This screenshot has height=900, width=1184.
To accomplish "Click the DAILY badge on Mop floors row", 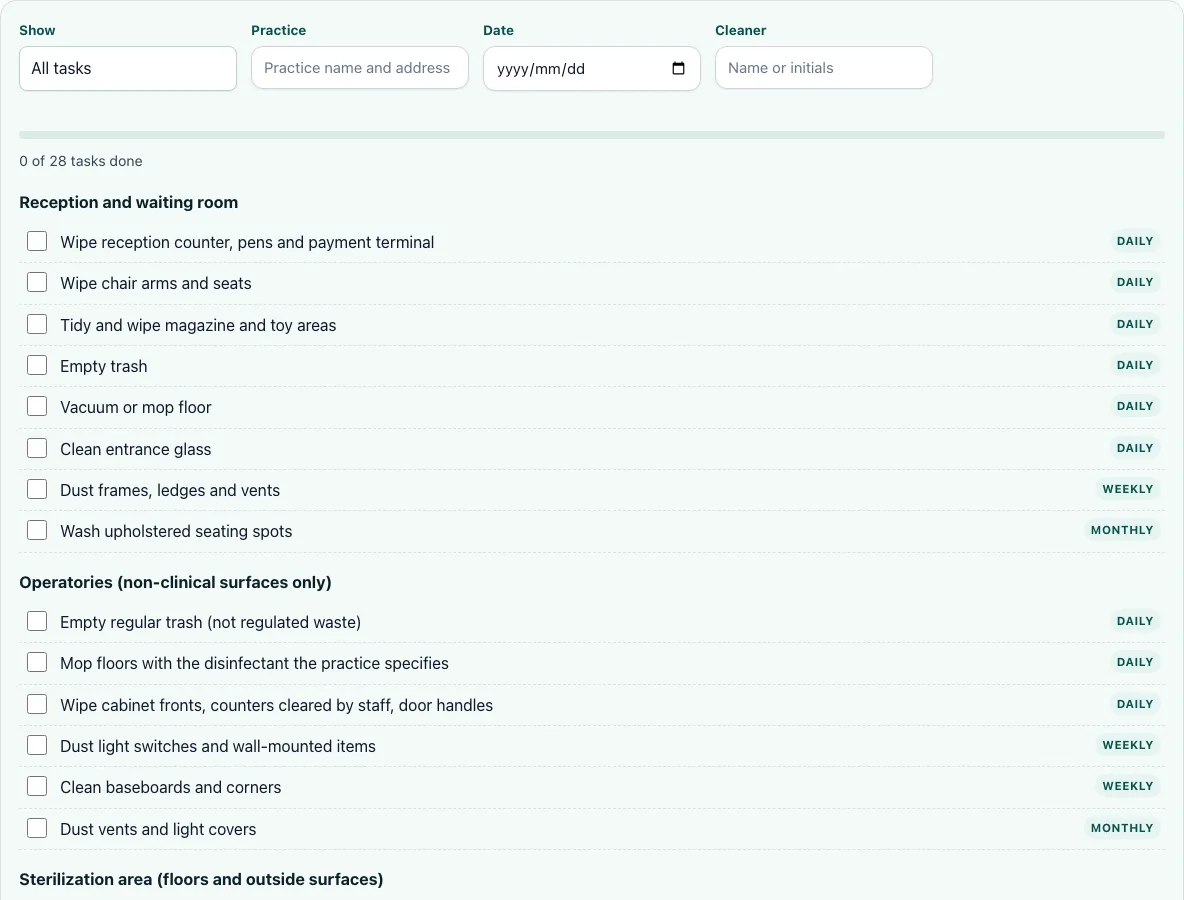I will pos(1135,662).
